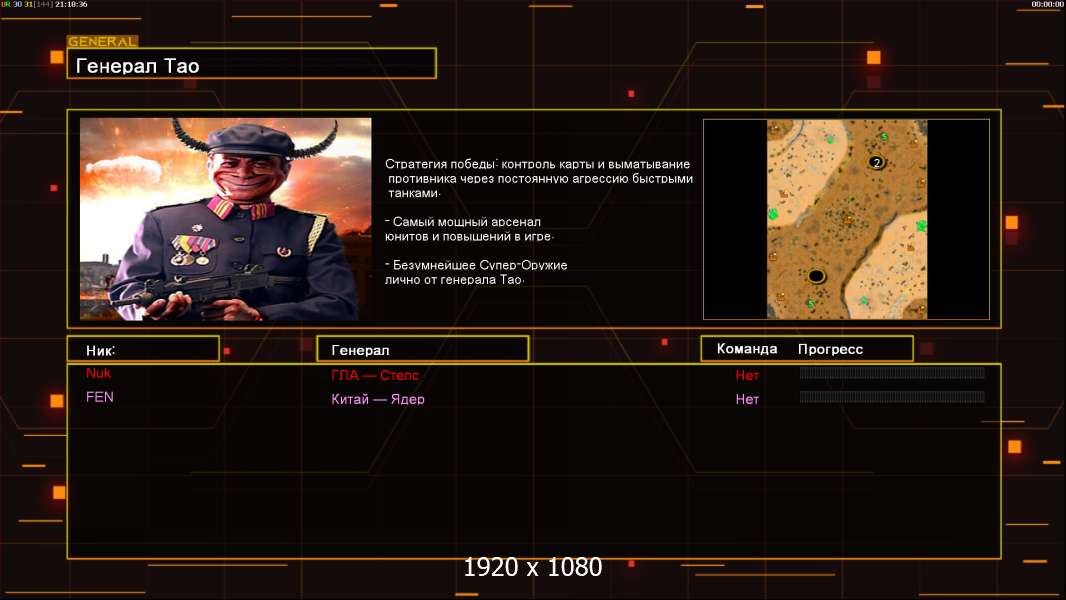
Task: Click the 21:18:36 clock readout
Action: [71, 4]
